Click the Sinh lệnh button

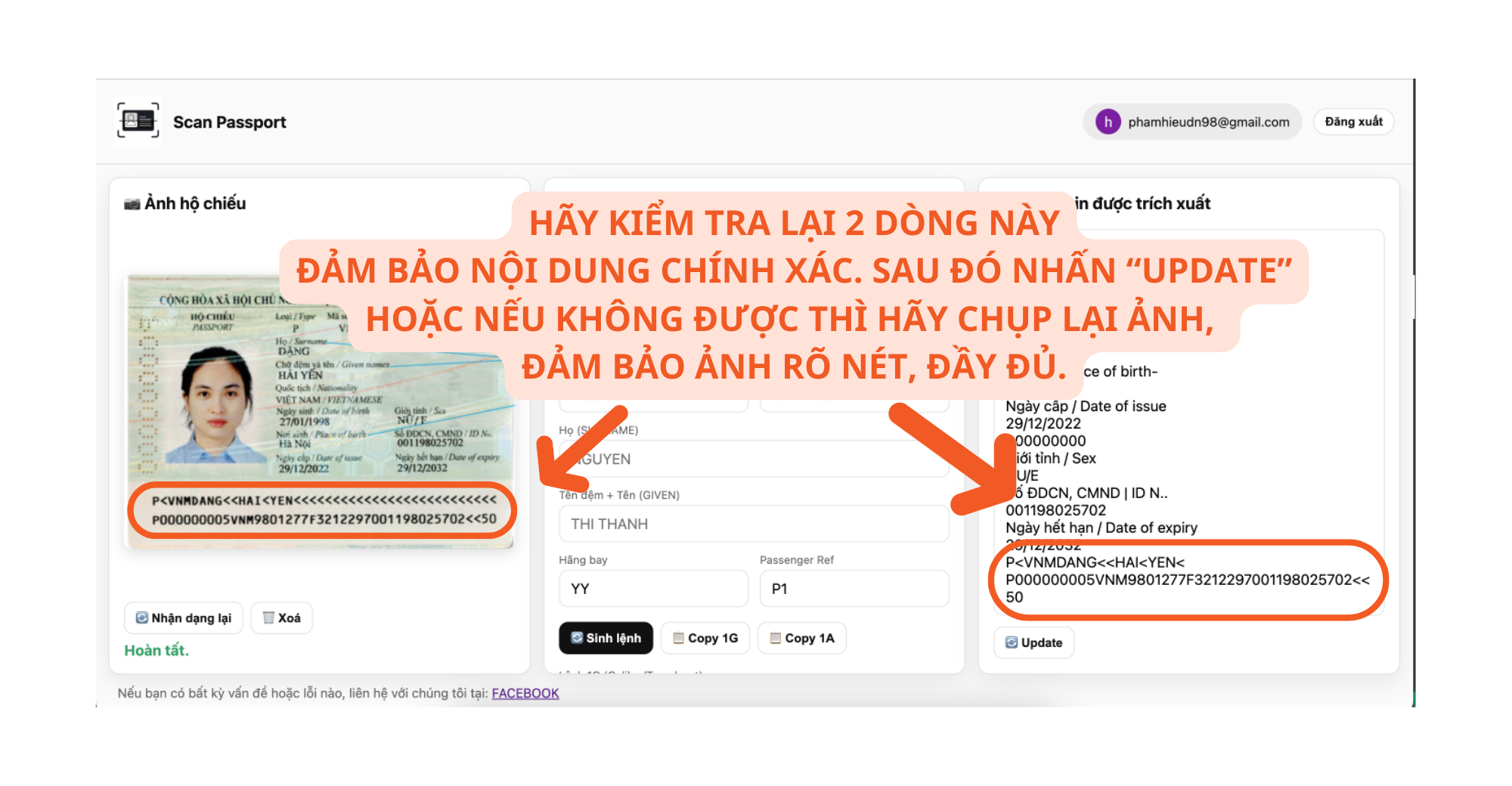click(606, 638)
